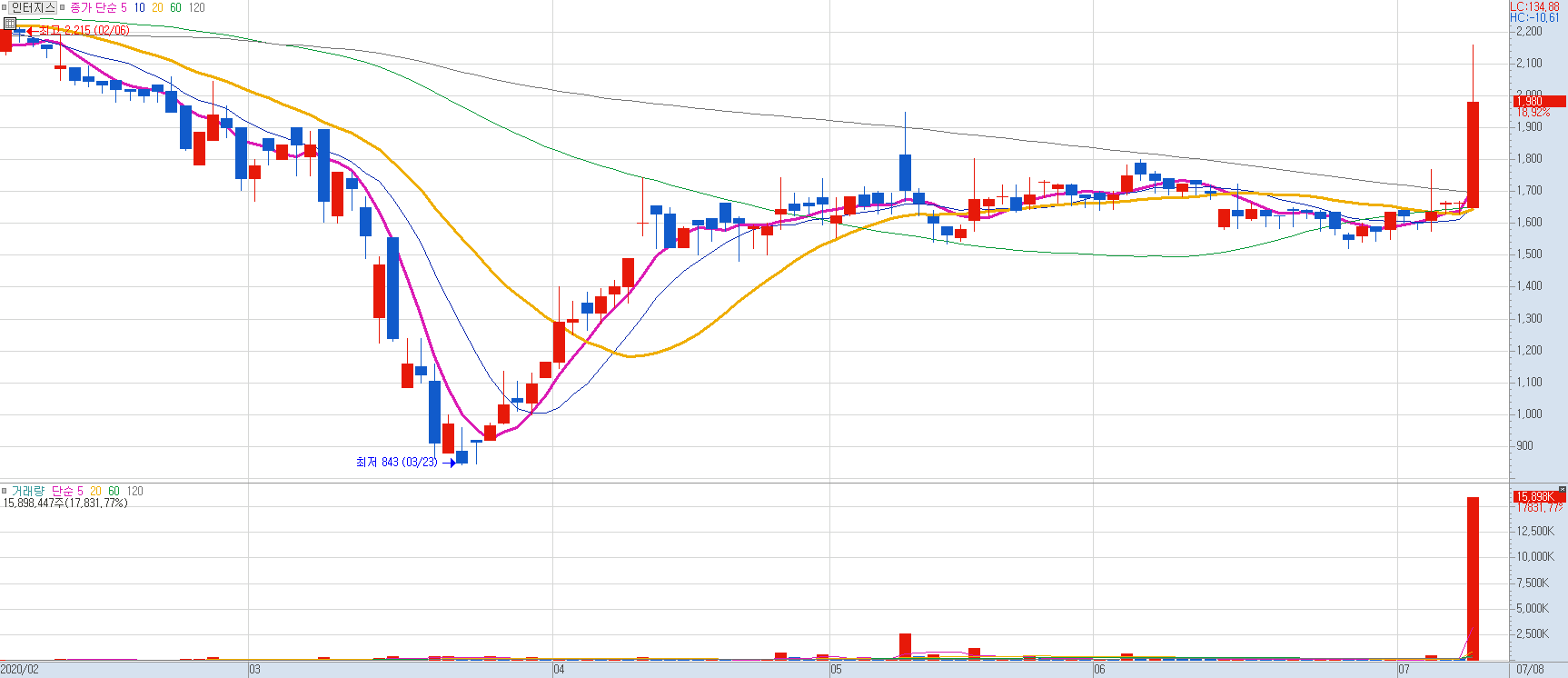The height and width of the screenshot is (678, 1568).
Task: Select the volume panel 5-period average label
Action: click(x=80, y=491)
